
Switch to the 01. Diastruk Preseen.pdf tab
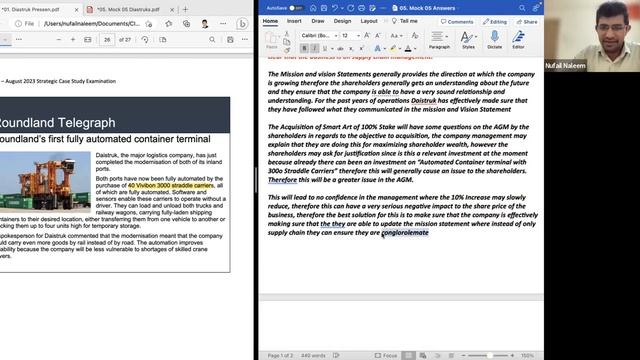point(31,9)
